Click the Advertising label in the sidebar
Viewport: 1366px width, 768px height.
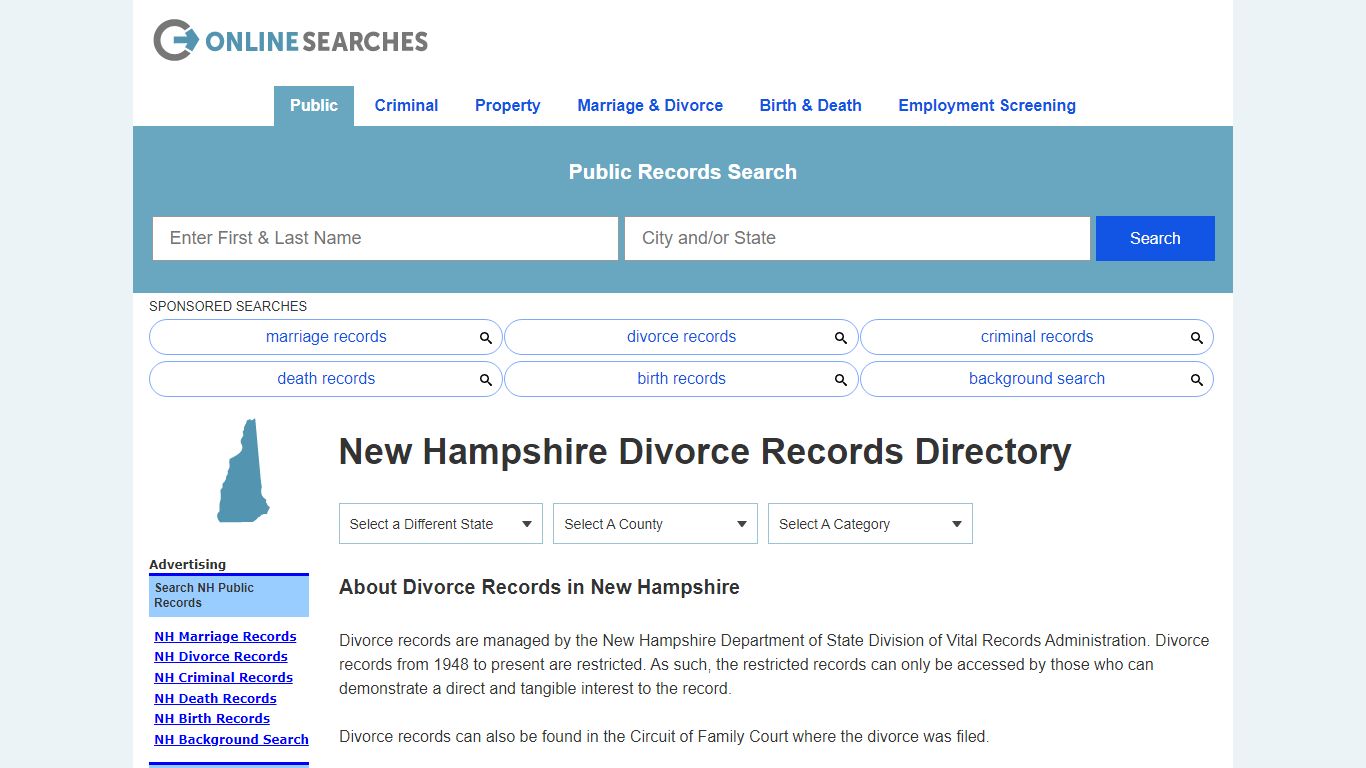tap(188, 565)
